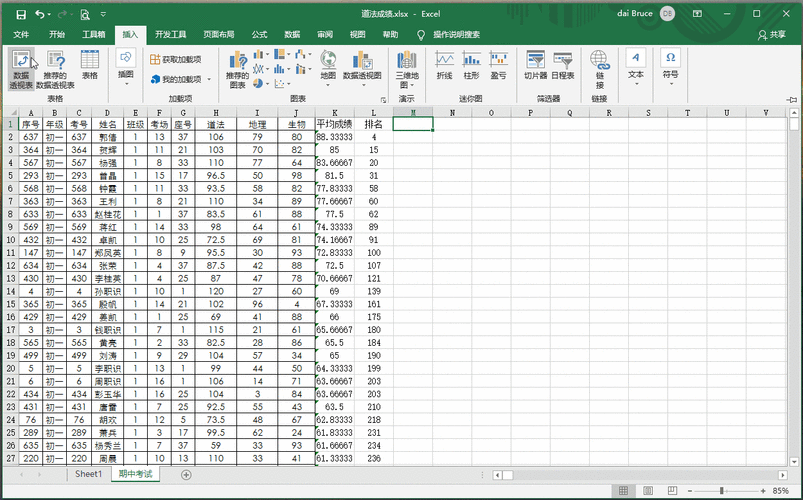The height and width of the screenshot is (500, 803).
Task: Click the 共享 share button
Action: (x=772, y=34)
